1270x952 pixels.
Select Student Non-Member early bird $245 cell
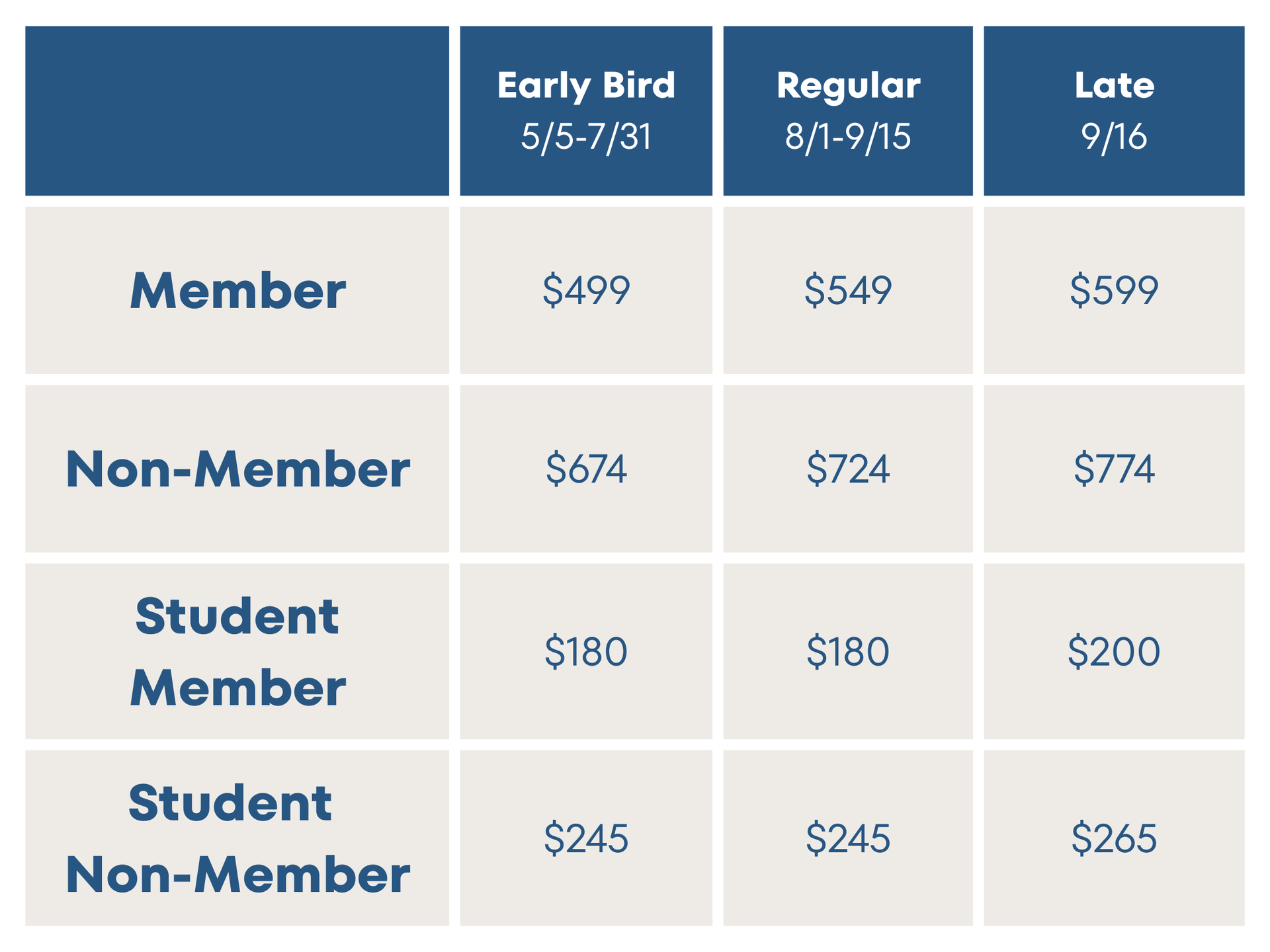click(x=586, y=838)
